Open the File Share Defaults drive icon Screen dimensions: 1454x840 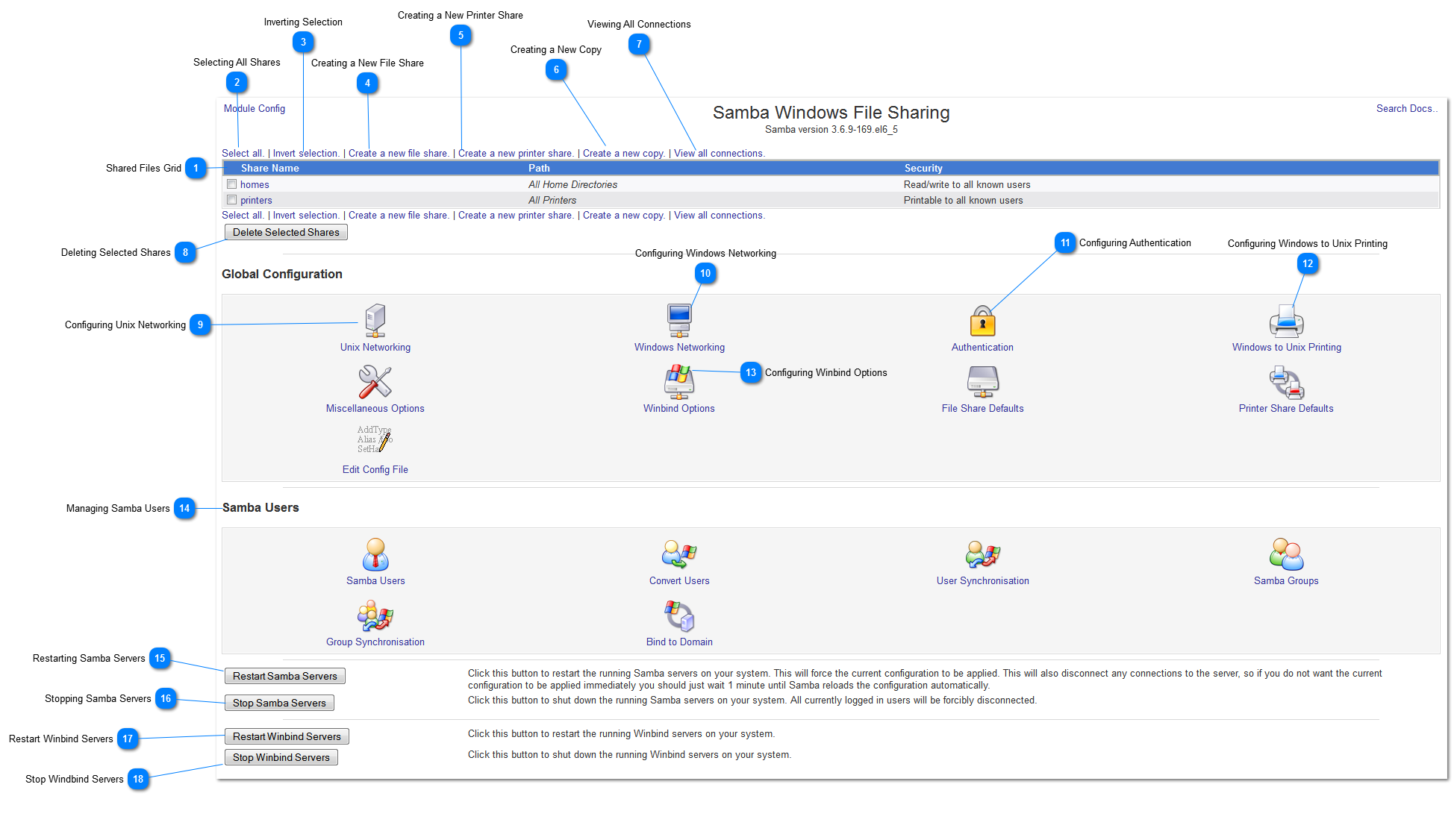(x=982, y=382)
